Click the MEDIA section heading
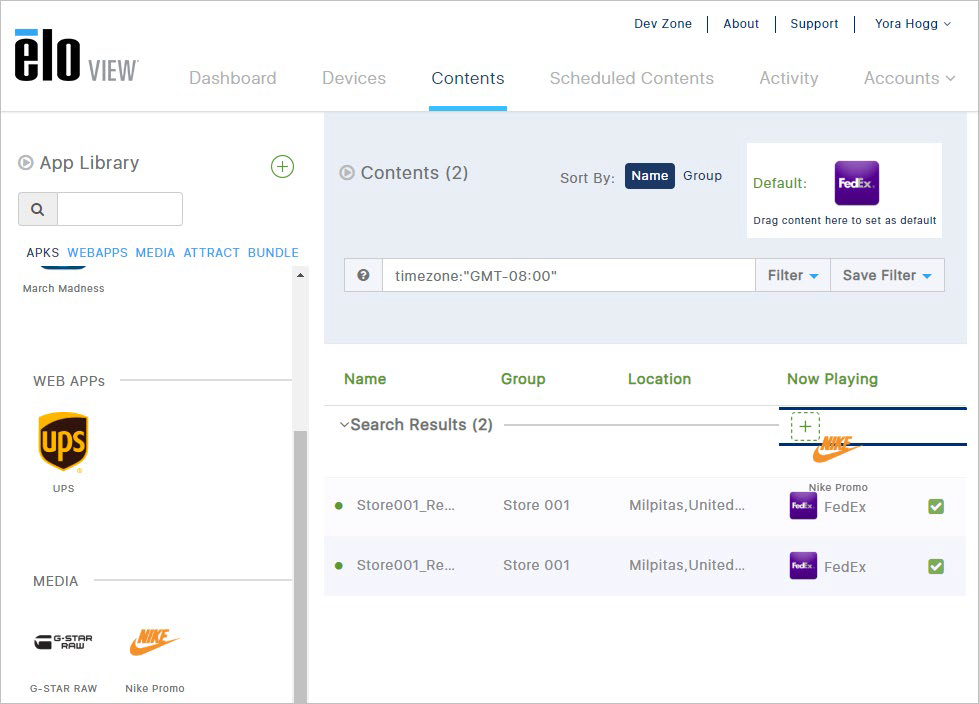Image resolution: width=979 pixels, height=704 pixels. click(56, 581)
